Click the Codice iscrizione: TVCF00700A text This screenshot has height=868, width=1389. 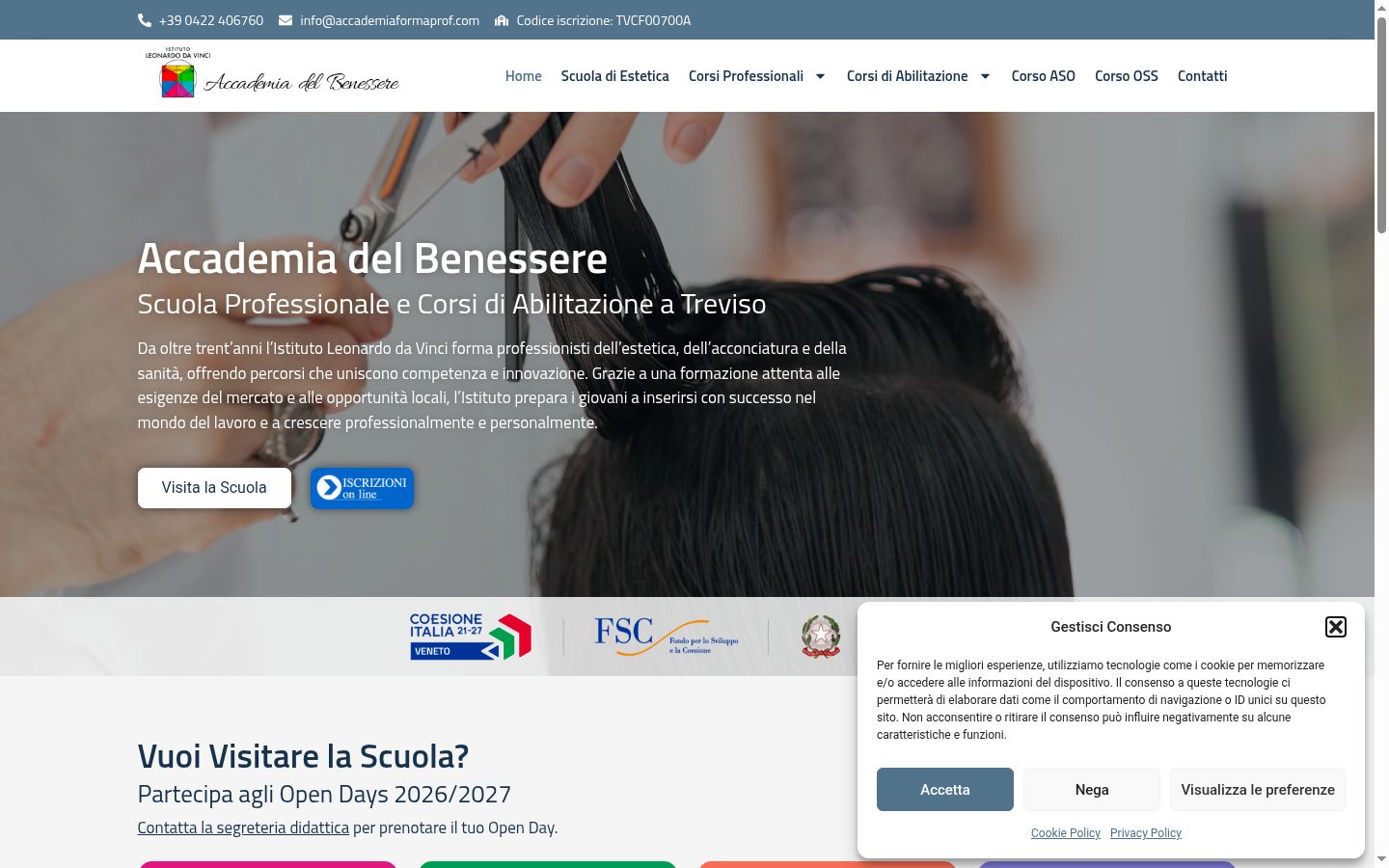point(604,20)
